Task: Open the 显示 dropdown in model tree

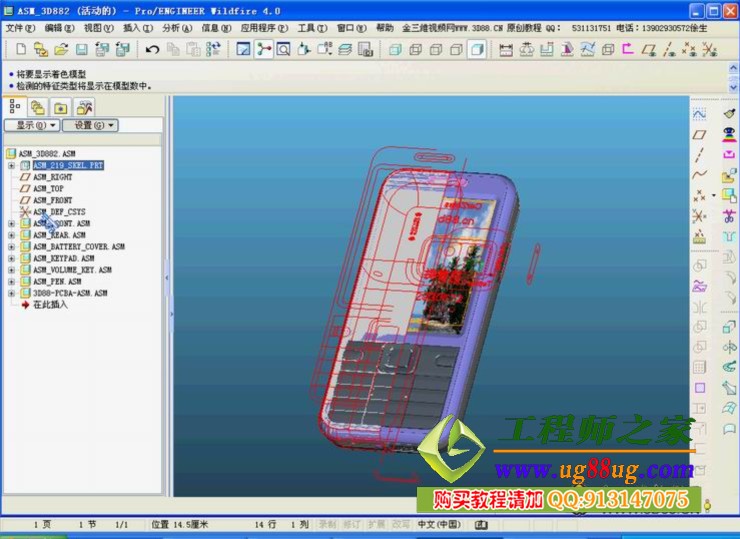Action: point(32,125)
